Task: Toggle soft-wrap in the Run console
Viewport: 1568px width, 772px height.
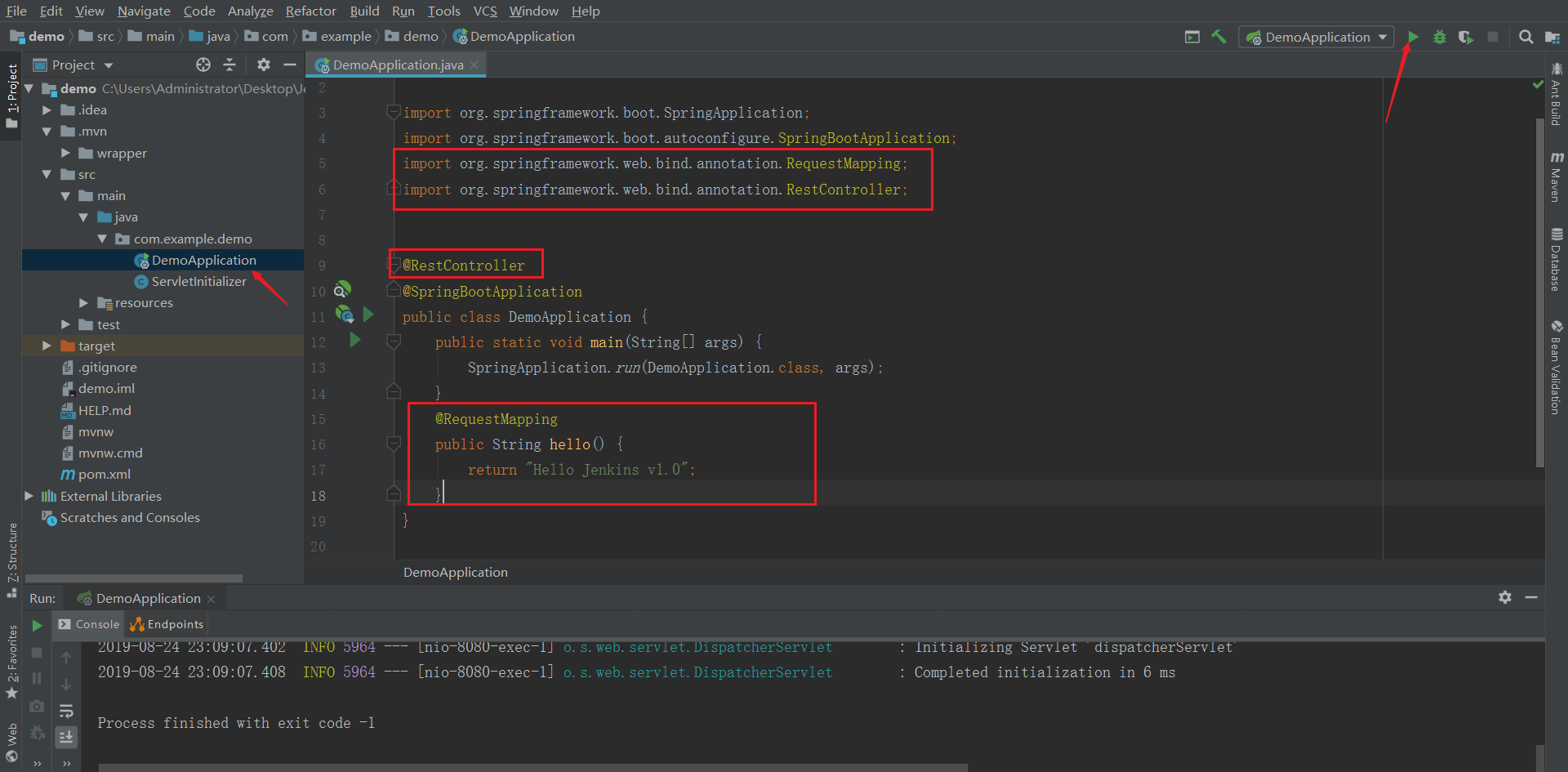Action: pos(66,711)
